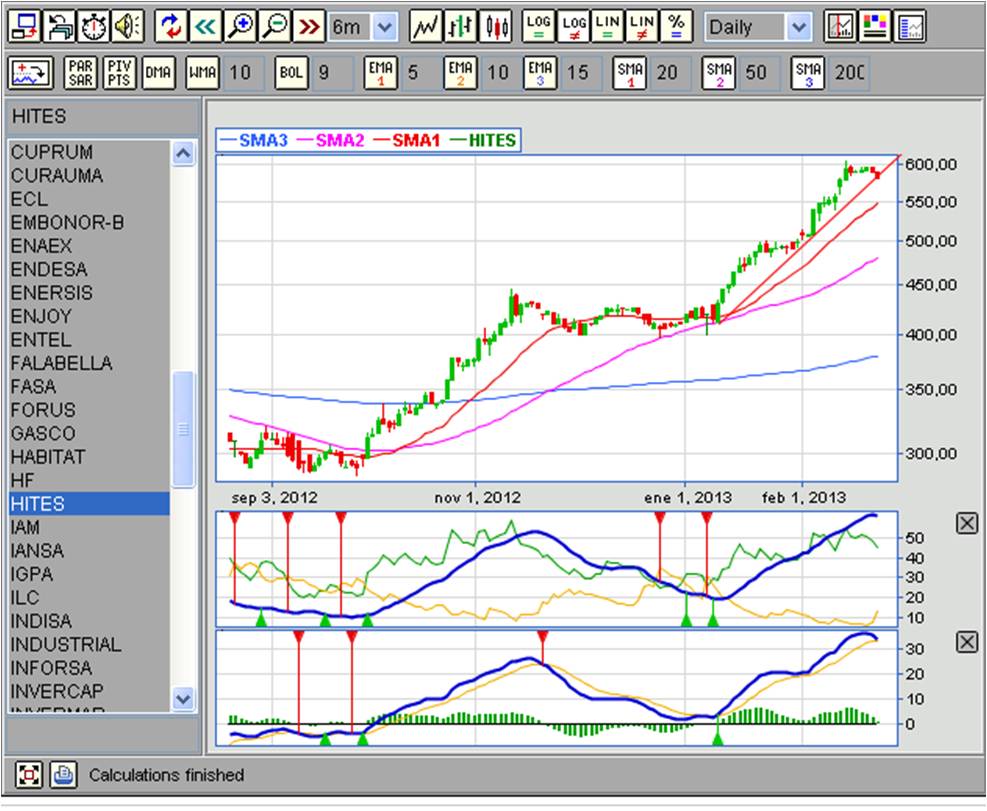The height and width of the screenshot is (811, 987).
Task: Toggle the PAR SAR indicator
Action: (x=80, y=73)
